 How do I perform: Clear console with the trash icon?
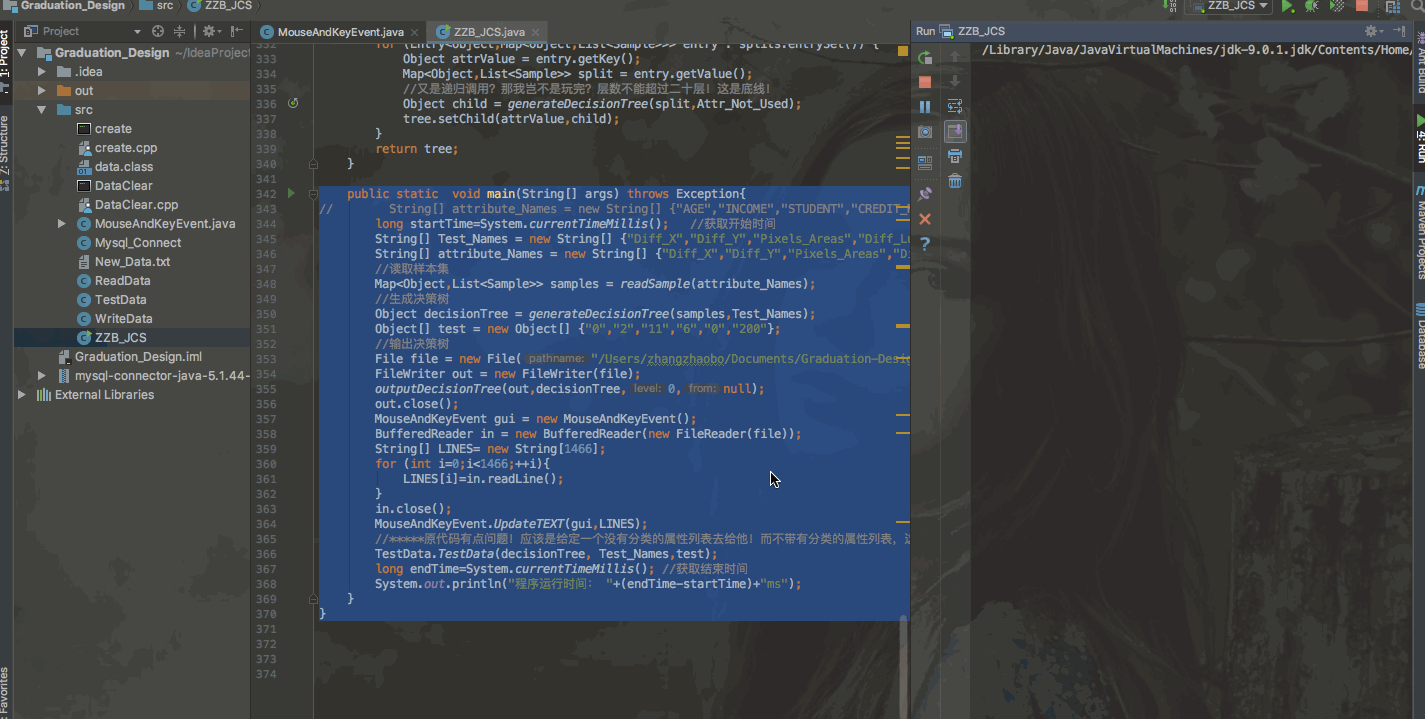[955, 181]
